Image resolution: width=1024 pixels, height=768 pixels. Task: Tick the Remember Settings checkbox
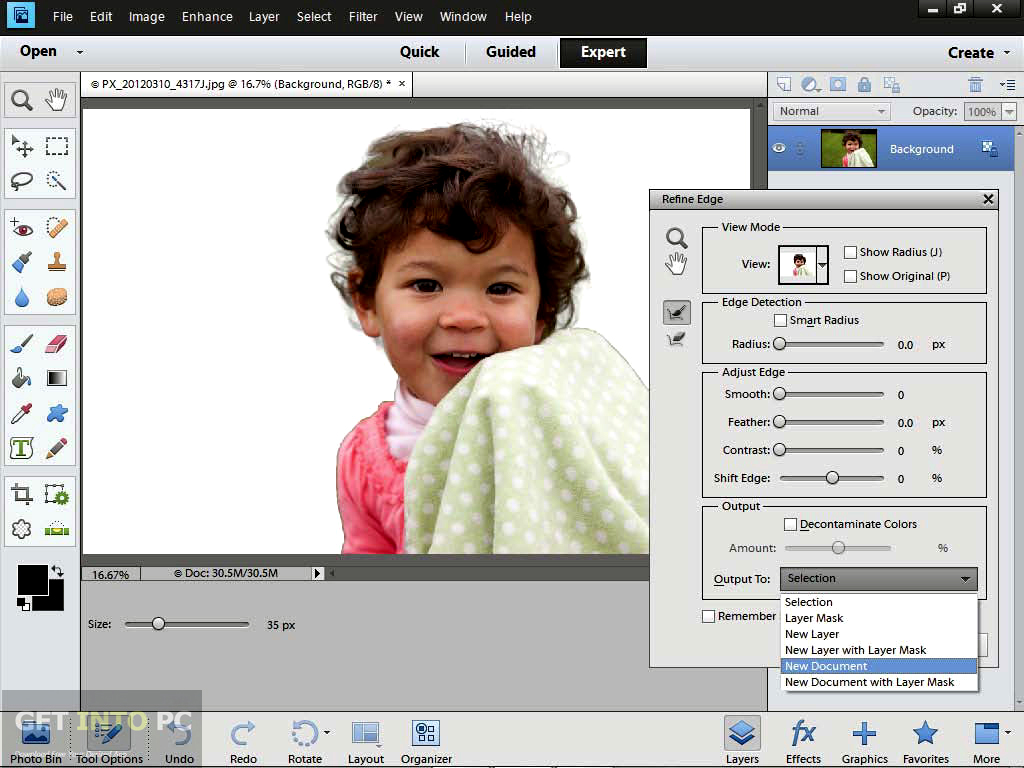pos(709,616)
